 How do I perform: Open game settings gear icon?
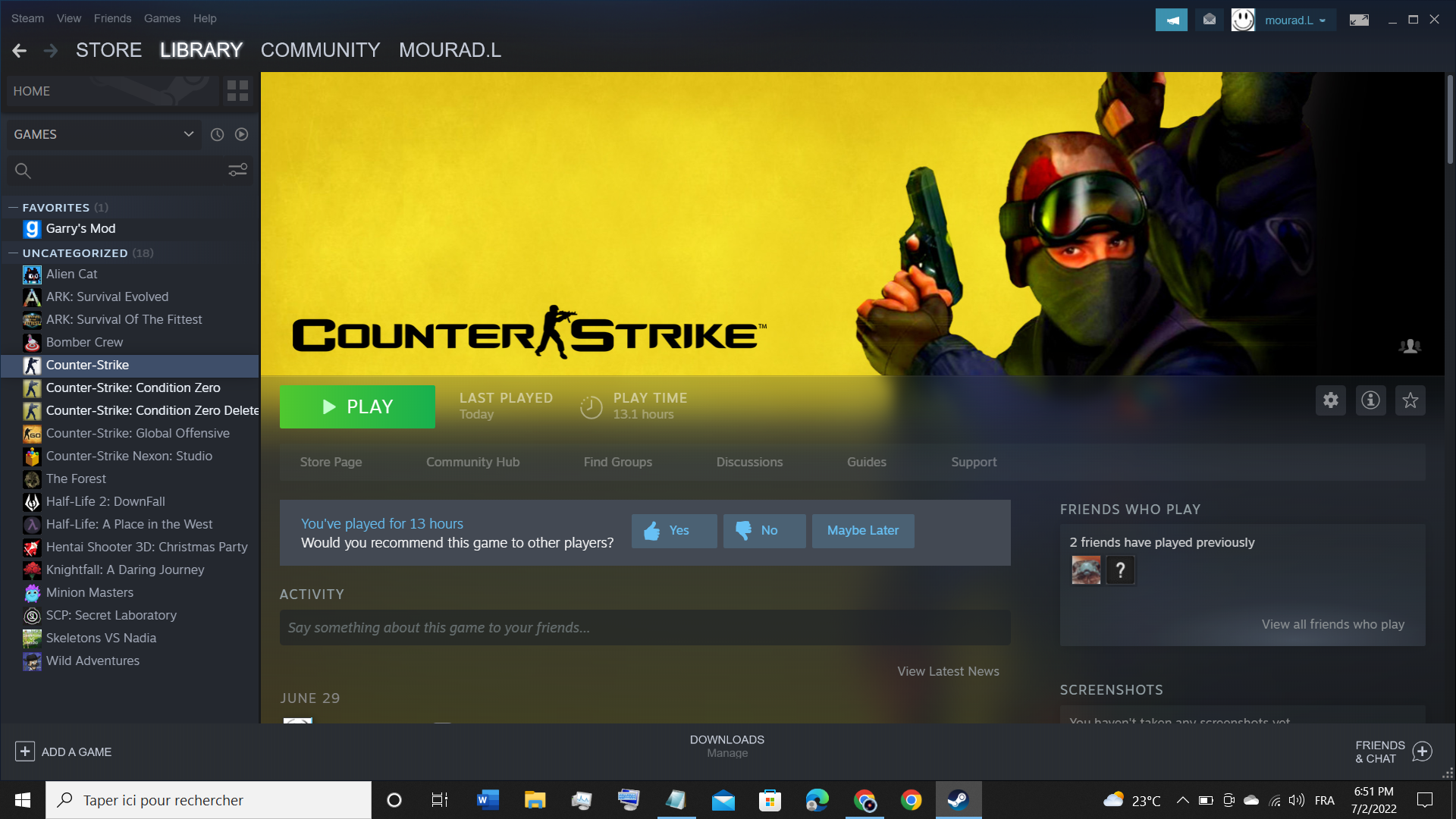point(1331,400)
